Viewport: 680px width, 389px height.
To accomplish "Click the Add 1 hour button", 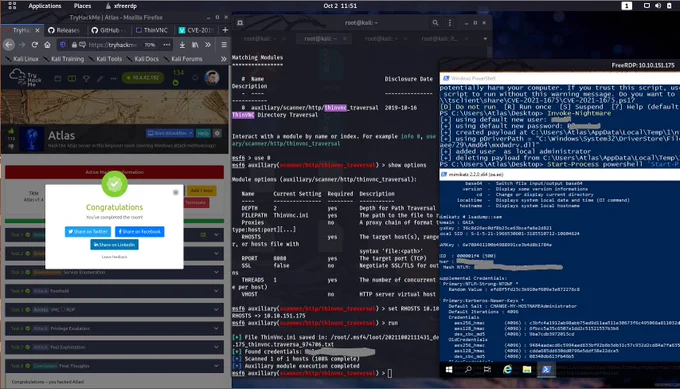I will (x=202, y=190).
